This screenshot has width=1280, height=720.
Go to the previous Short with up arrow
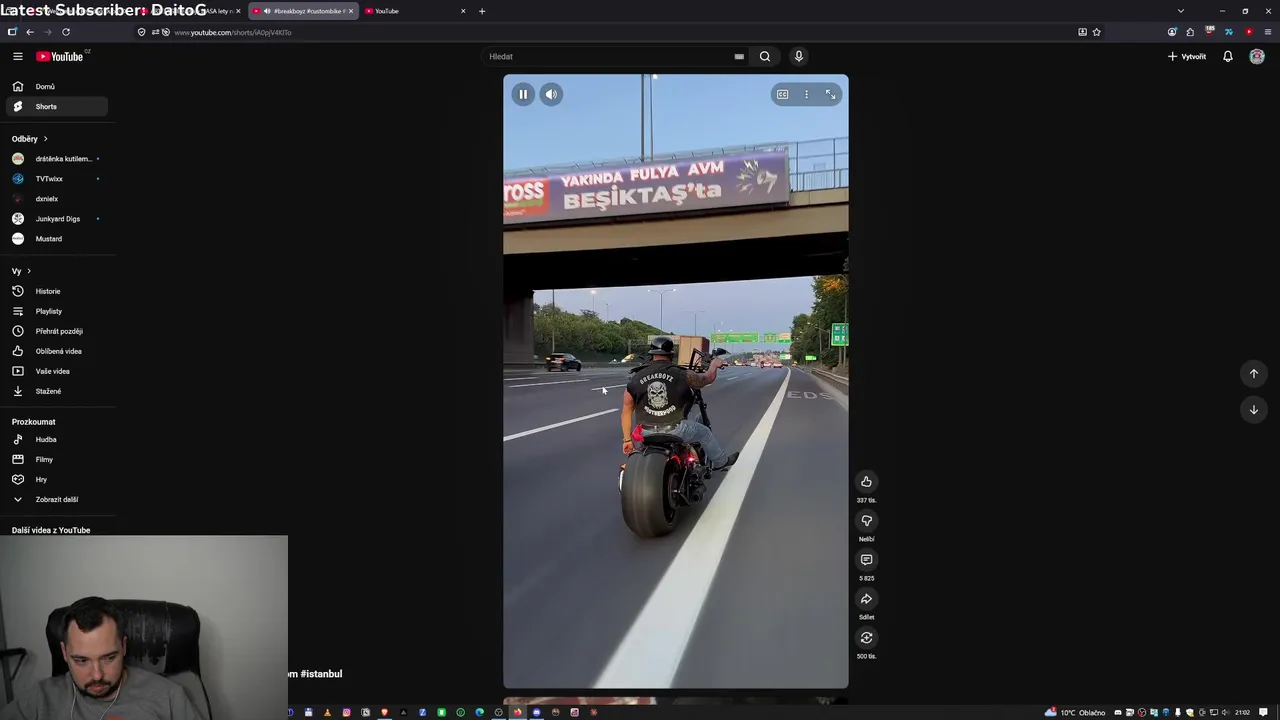1253,373
